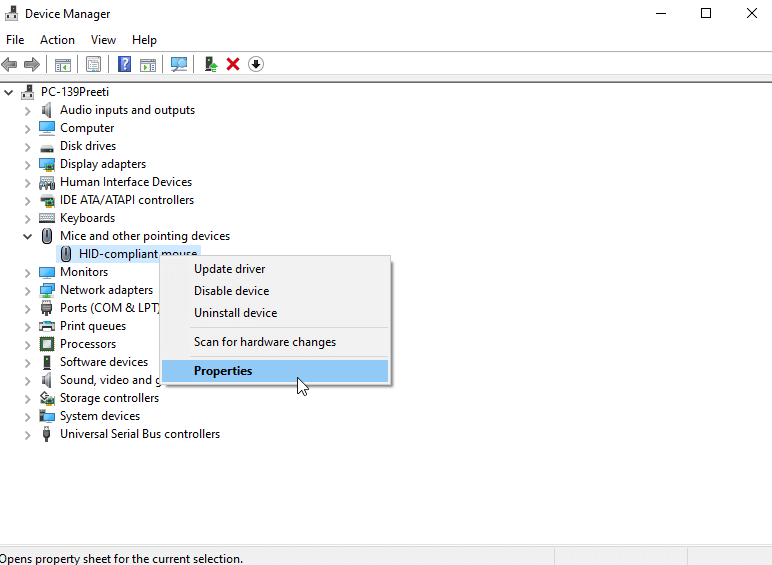Click the Disable device down-arrow icon
This screenshot has height=565, width=772.
(256, 64)
